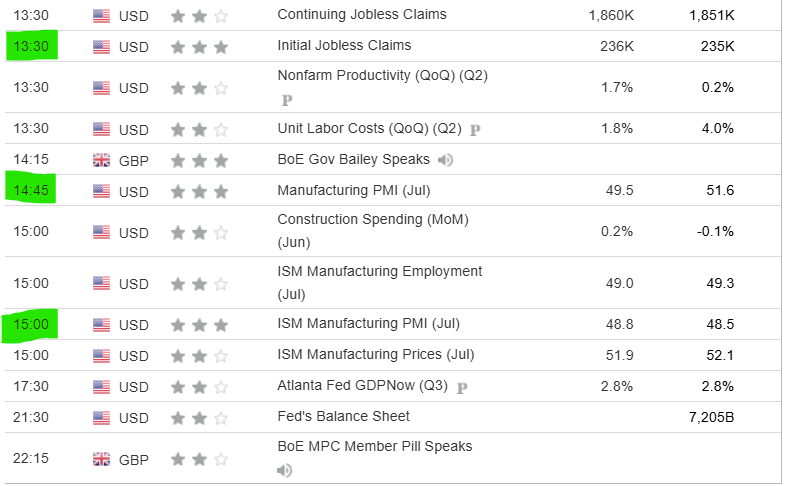Click the speaker icon beside BoE Gov Bailey Speaks
Viewport: 795px width, 486px height.
(x=446, y=160)
